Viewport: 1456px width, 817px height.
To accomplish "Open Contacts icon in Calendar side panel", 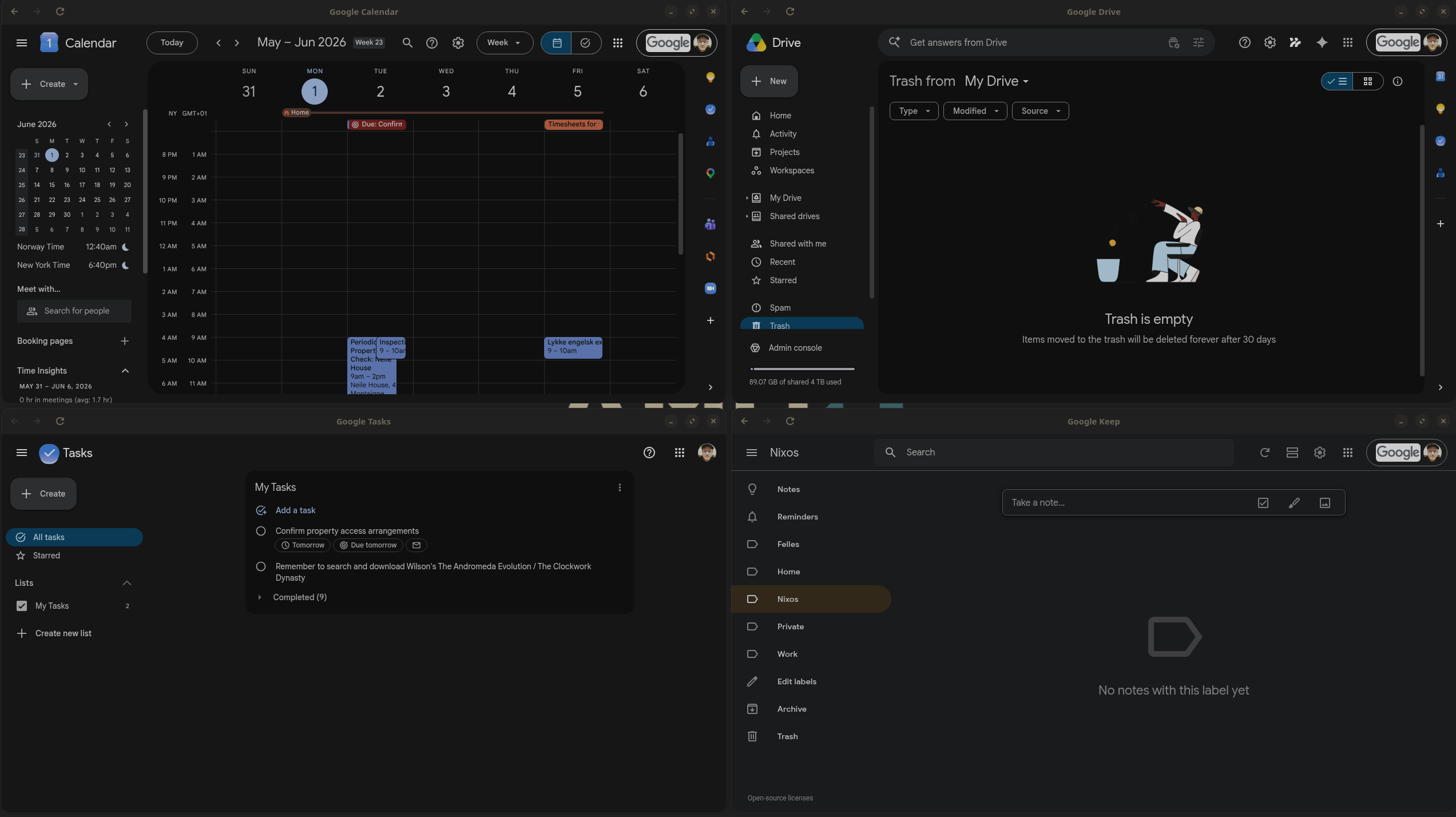I will tap(711, 141).
